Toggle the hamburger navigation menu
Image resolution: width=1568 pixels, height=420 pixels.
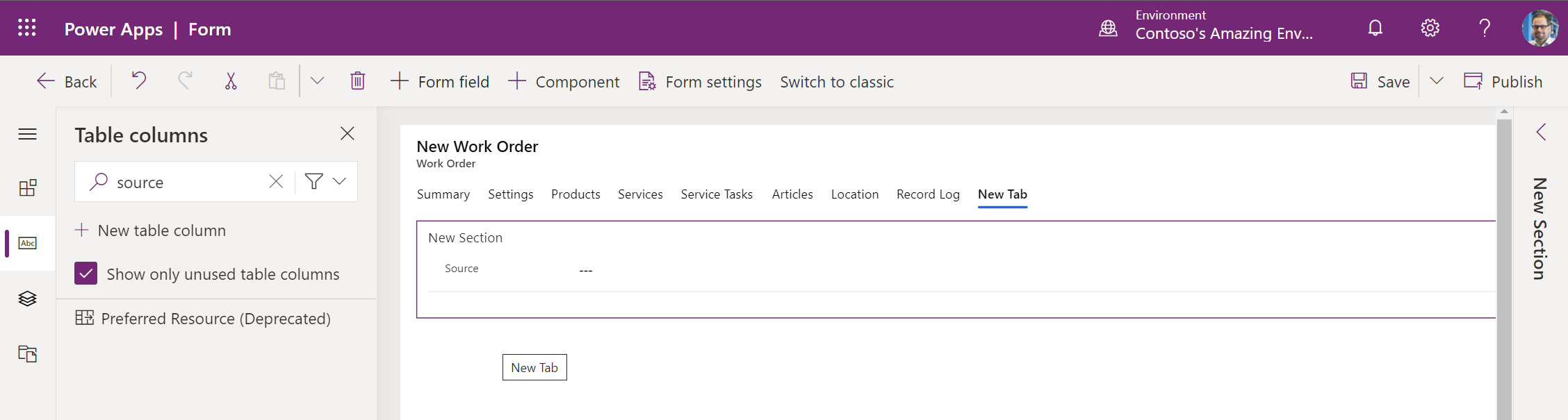28,134
